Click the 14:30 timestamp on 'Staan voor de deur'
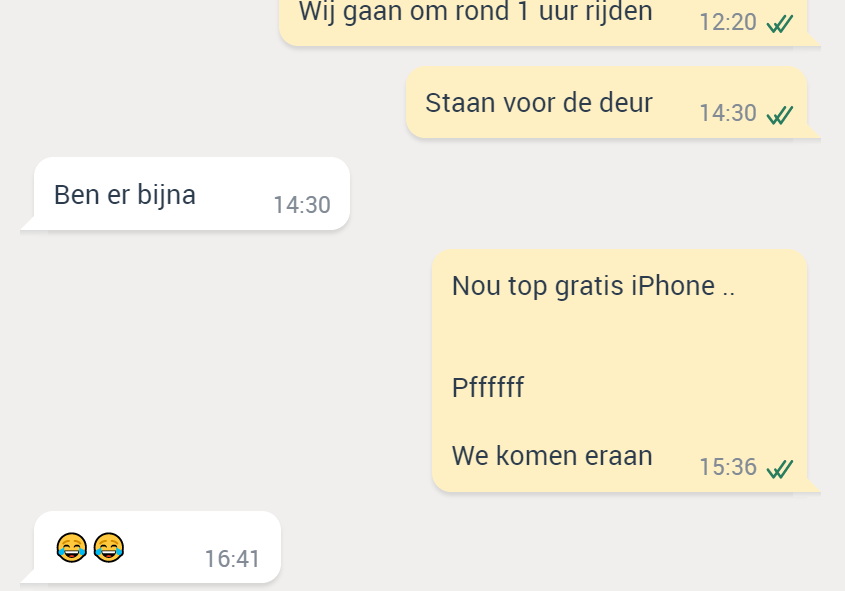This screenshot has width=845, height=591. pyautogui.click(x=728, y=113)
